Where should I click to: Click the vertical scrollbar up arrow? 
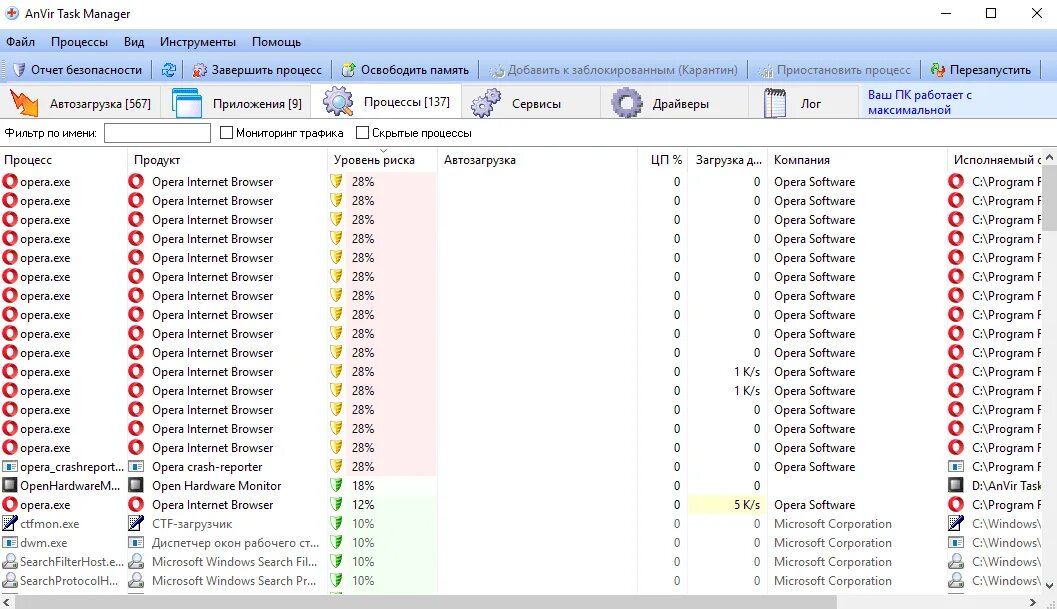1050,156
